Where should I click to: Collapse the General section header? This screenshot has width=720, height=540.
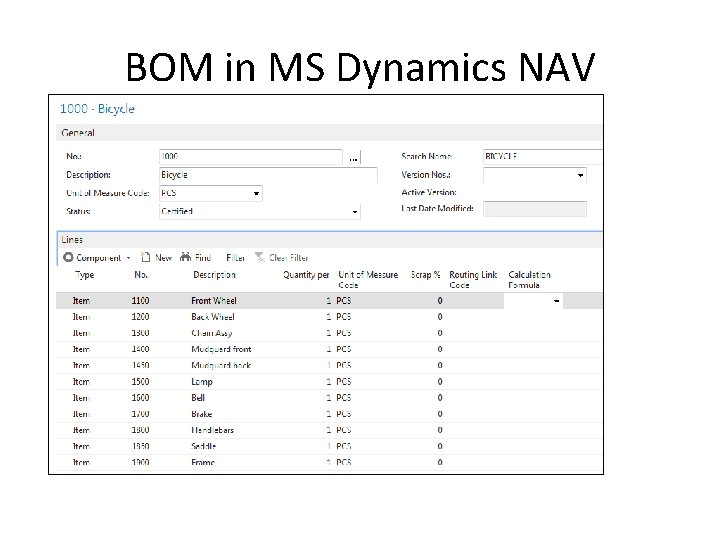[x=329, y=133]
